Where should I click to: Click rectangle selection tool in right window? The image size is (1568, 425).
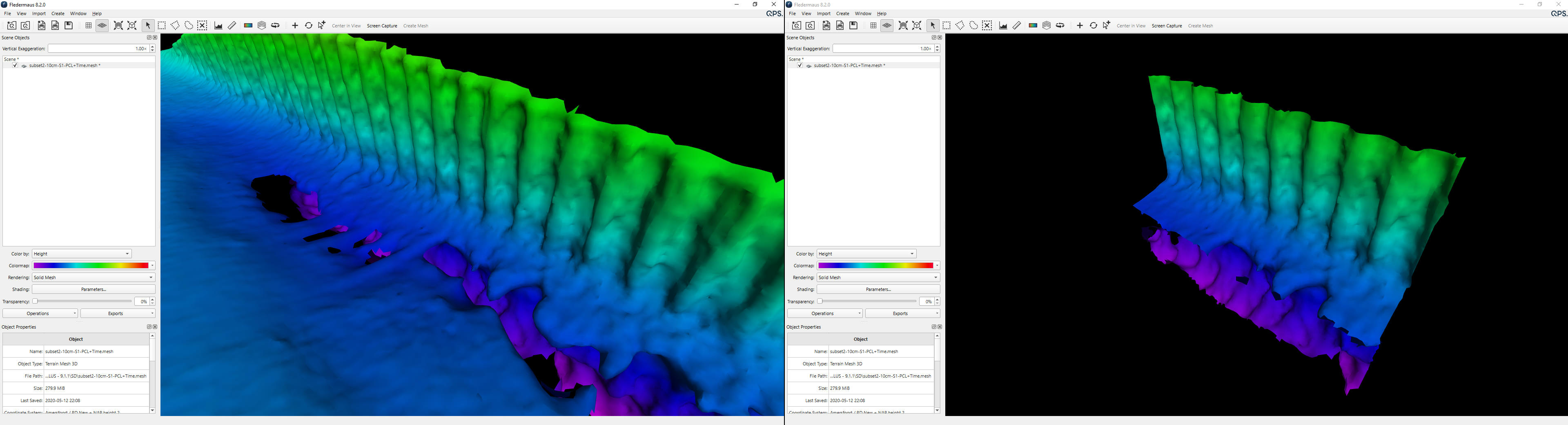pyautogui.click(x=947, y=26)
